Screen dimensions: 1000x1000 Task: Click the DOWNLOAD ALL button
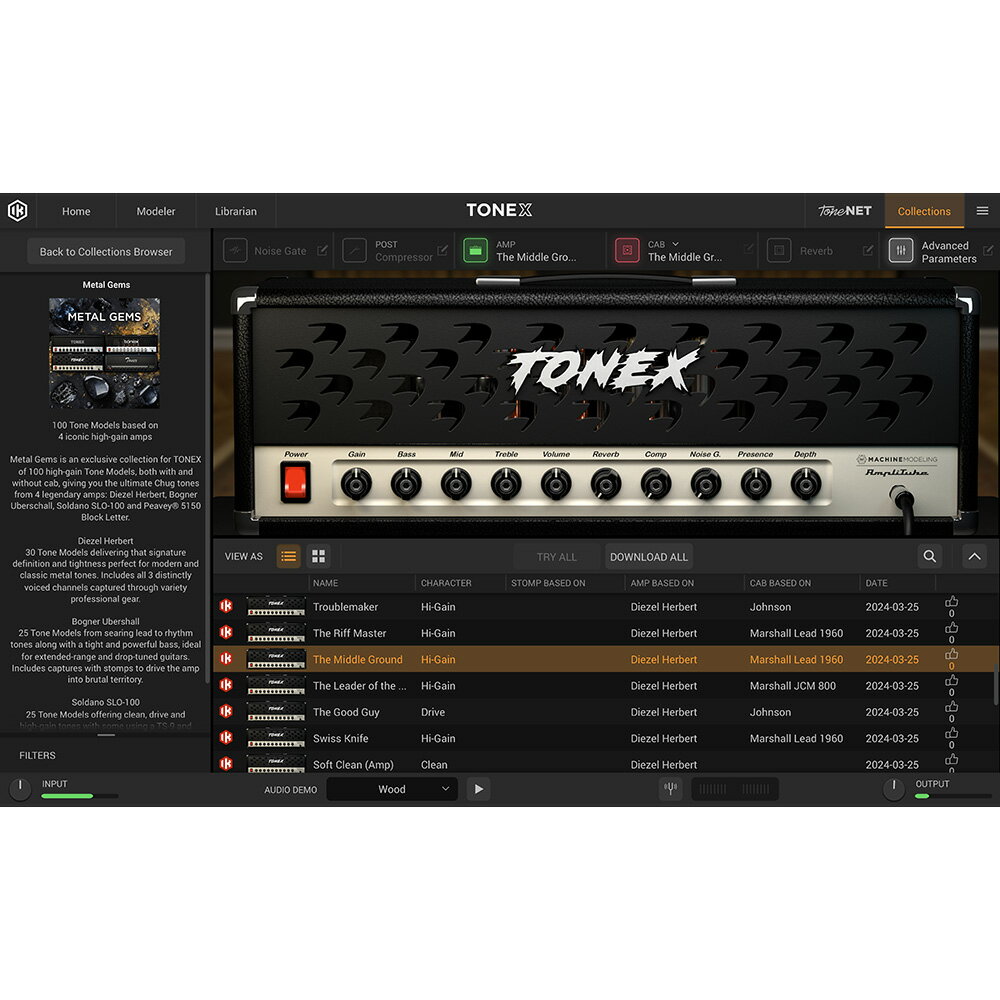point(649,557)
